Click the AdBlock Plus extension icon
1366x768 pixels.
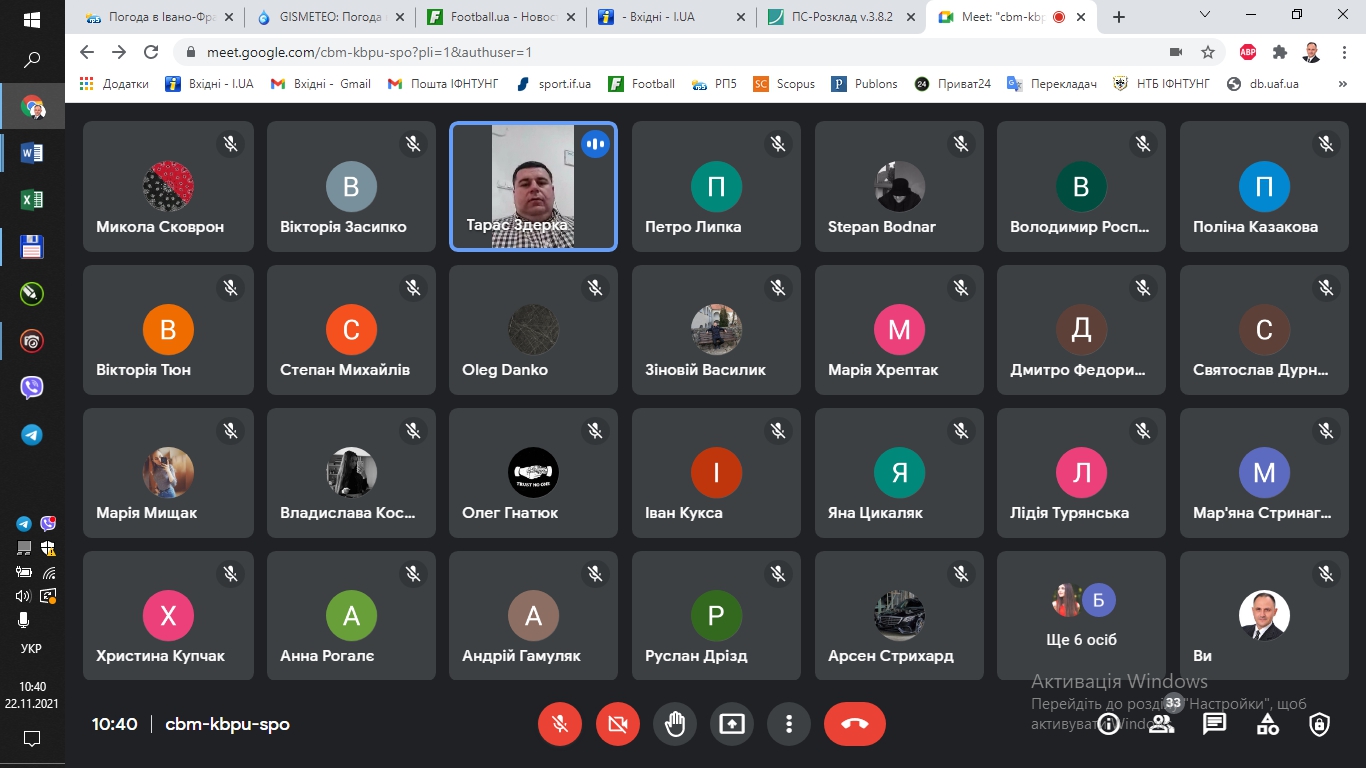tap(1247, 52)
